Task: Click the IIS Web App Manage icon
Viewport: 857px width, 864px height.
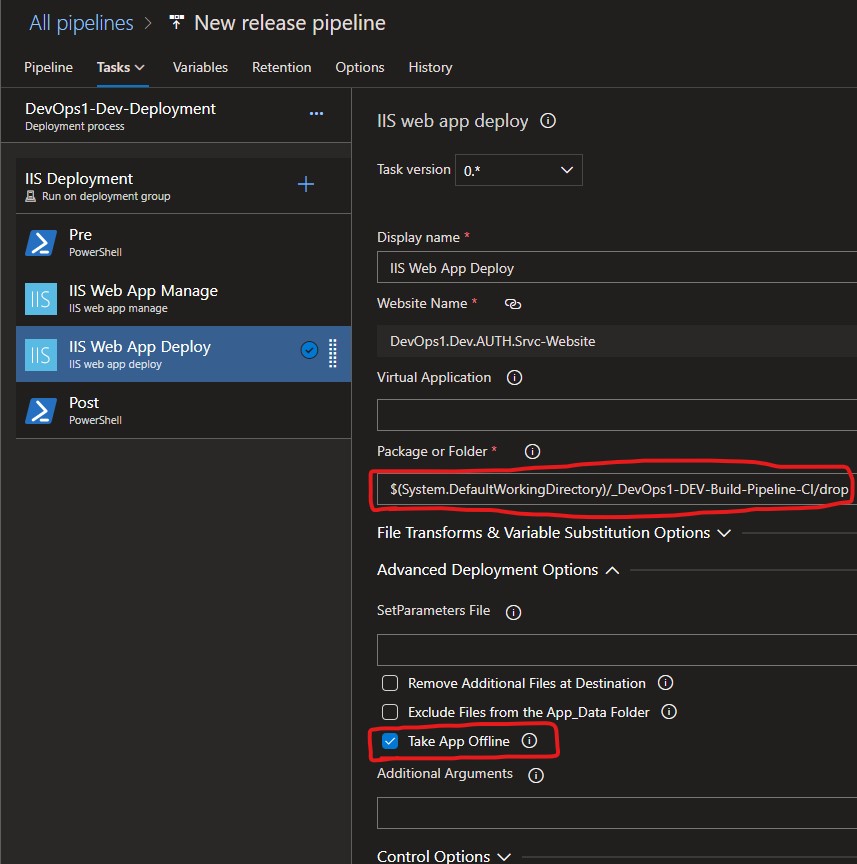Action: click(x=41, y=299)
